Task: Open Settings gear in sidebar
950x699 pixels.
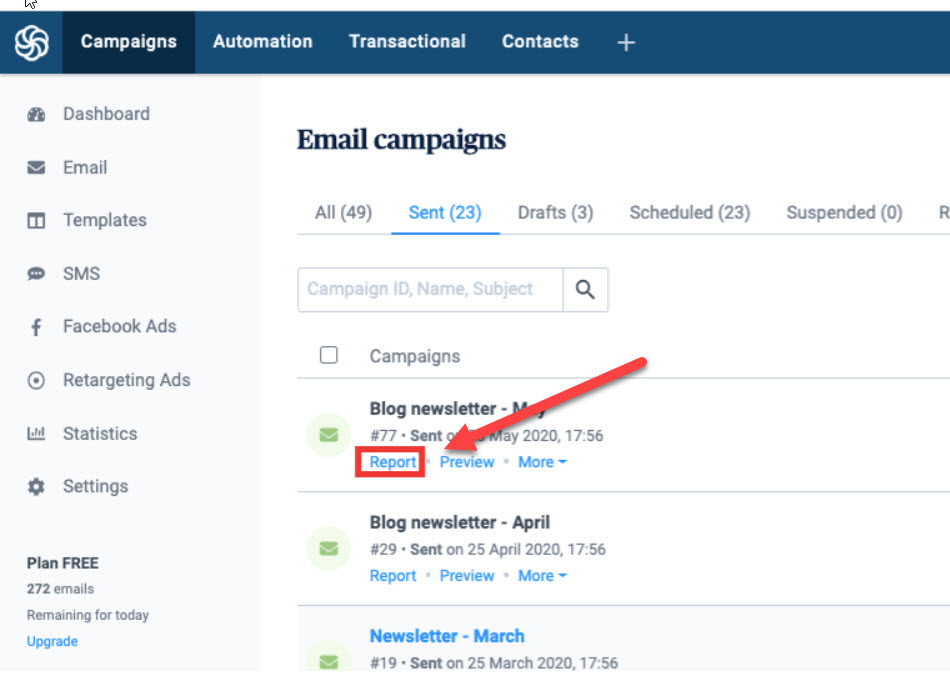Action: [x=95, y=486]
